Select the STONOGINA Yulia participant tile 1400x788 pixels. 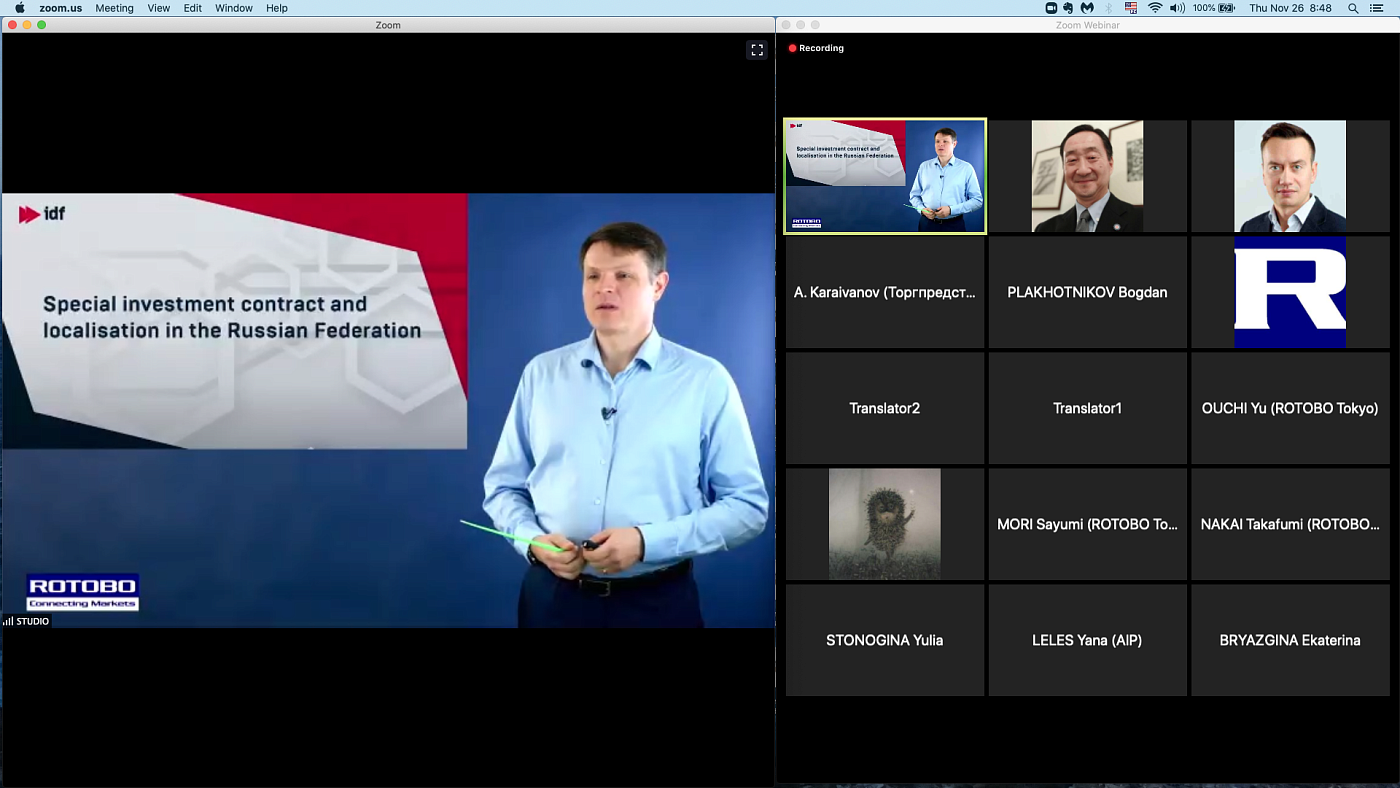click(x=885, y=640)
